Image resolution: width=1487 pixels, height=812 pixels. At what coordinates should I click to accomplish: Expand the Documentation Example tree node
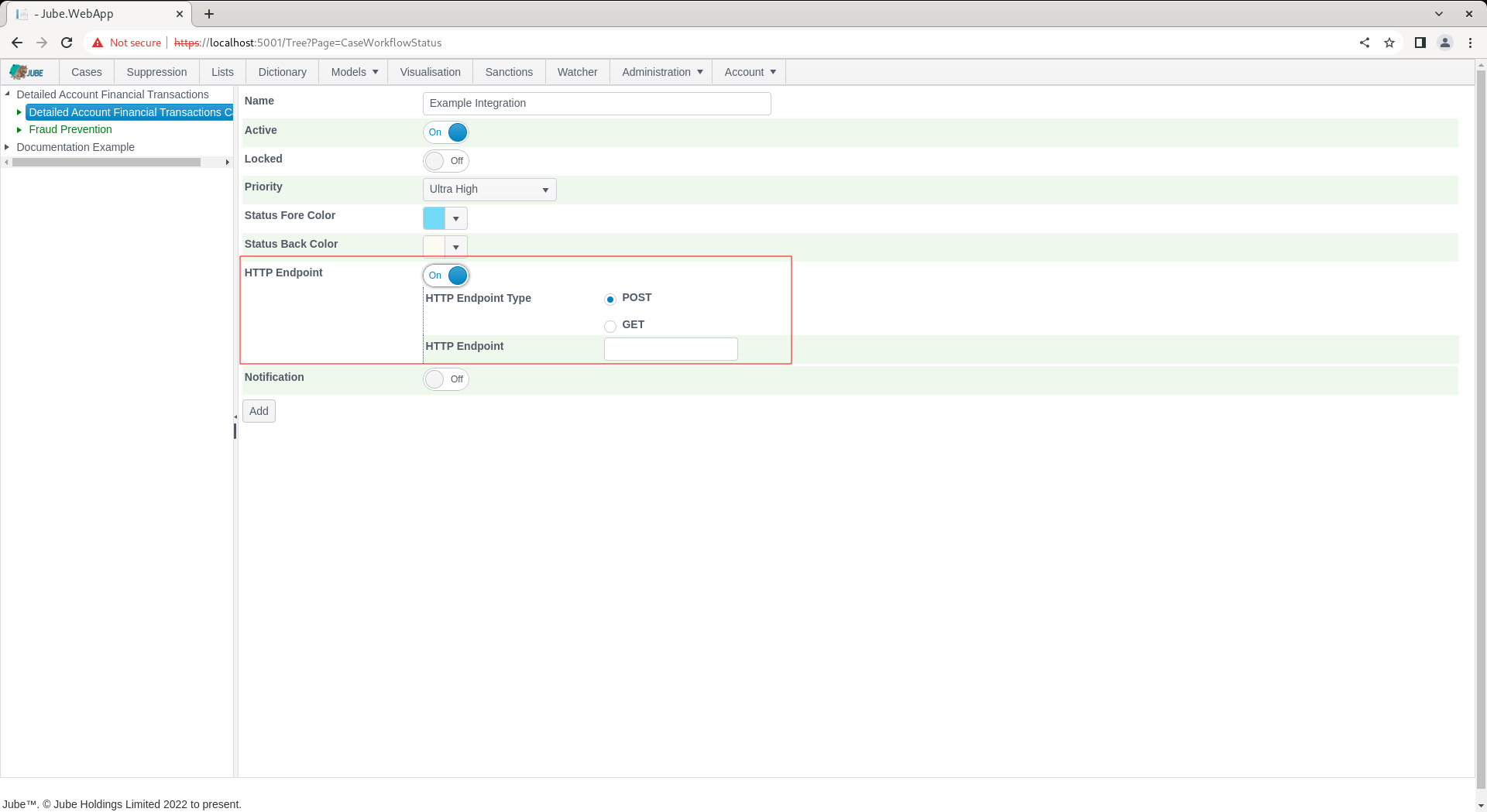coord(7,147)
